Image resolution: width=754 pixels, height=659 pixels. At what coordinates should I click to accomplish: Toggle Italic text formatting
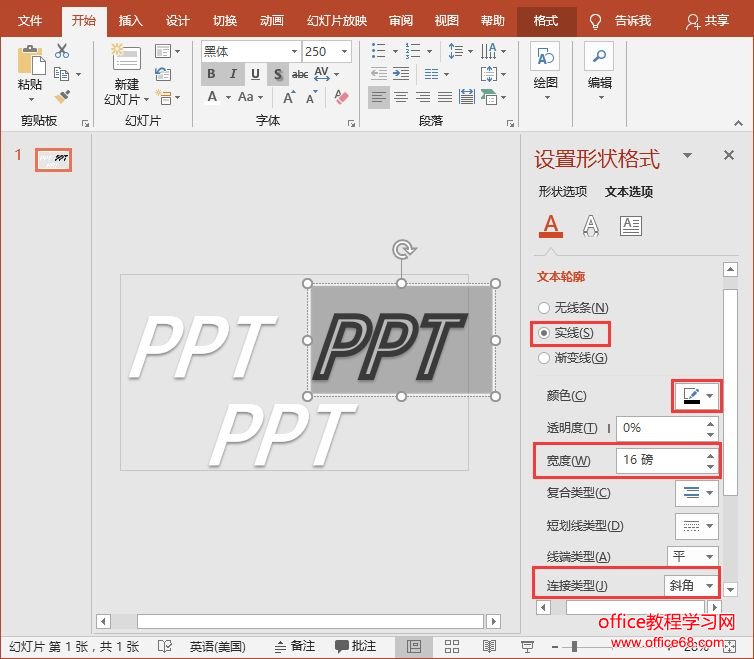[x=233, y=74]
